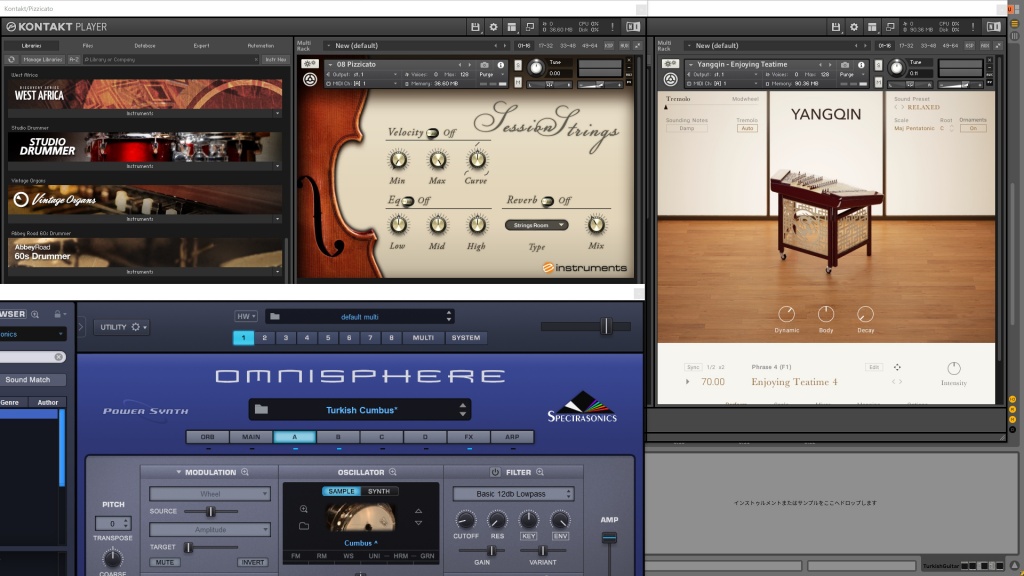Expand the UTILITY menu in Omnisphere
The width and height of the screenshot is (1024, 576).
point(123,327)
